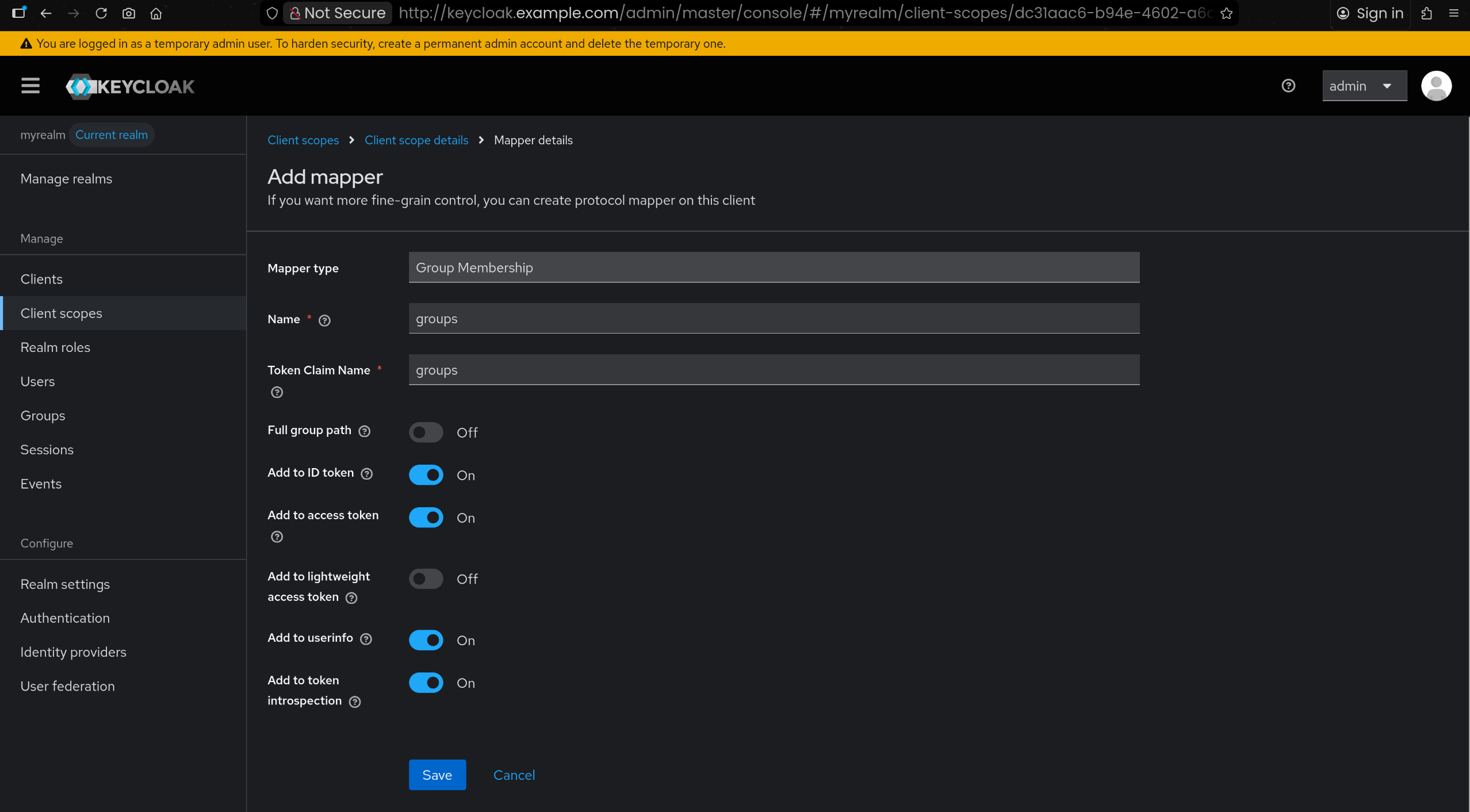The width and height of the screenshot is (1470, 812).
Task: Go to Realm settings in sidebar
Action: pos(65,584)
